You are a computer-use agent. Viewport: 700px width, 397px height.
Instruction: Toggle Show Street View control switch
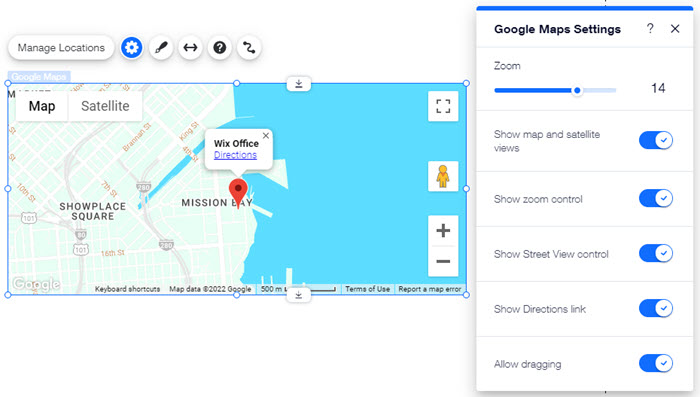[x=656, y=253]
